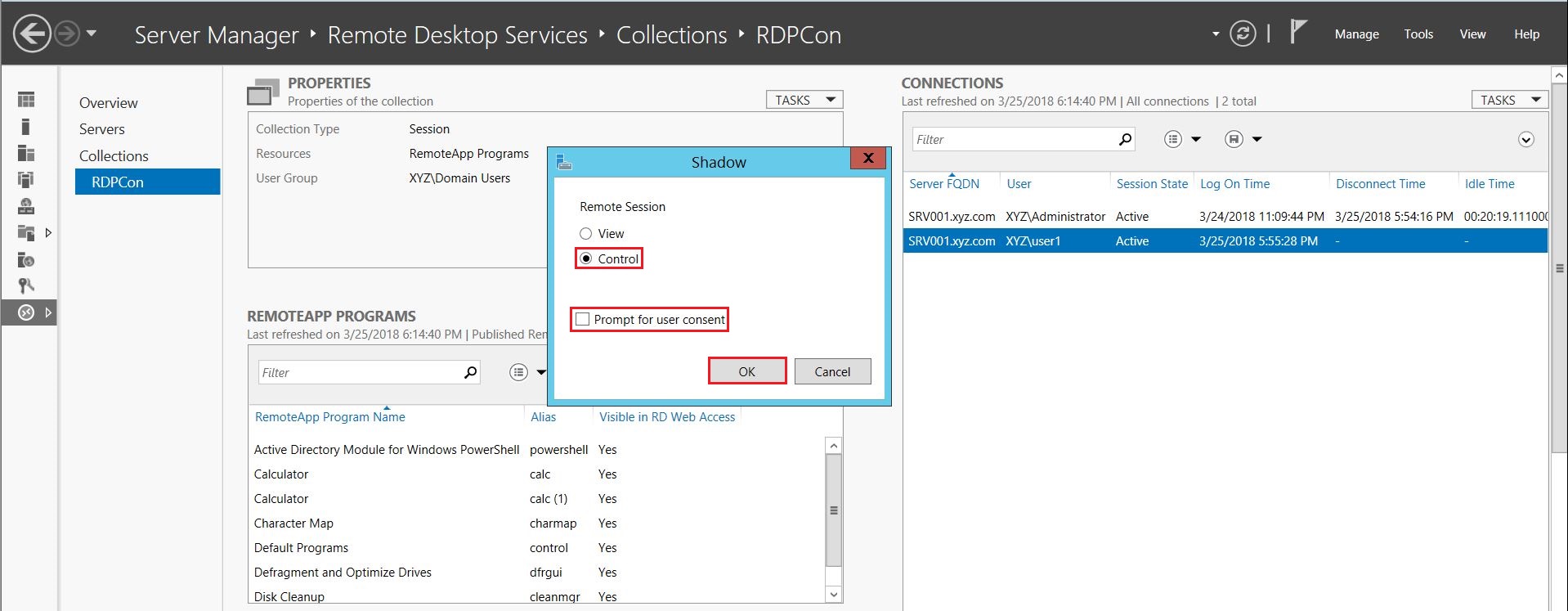Open File and Storage Services sidebar icon
Screen dimensions: 1568x611
tap(26, 233)
